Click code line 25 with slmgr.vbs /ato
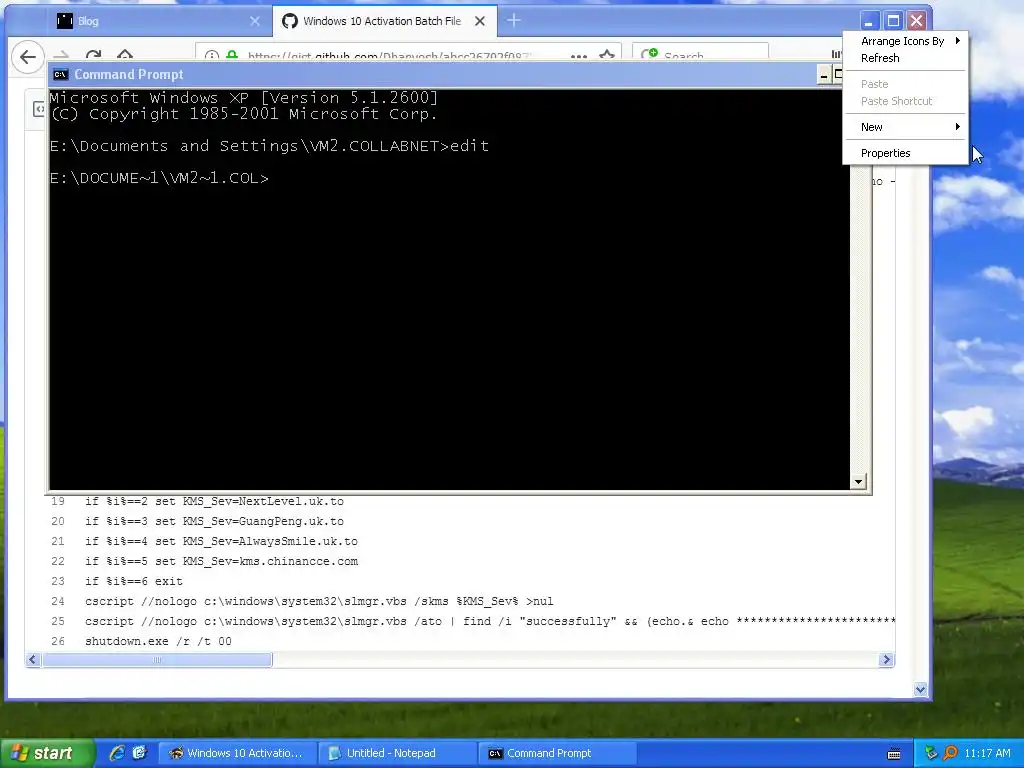This screenshot has width=1024, height=768. (x=490, y=621)
